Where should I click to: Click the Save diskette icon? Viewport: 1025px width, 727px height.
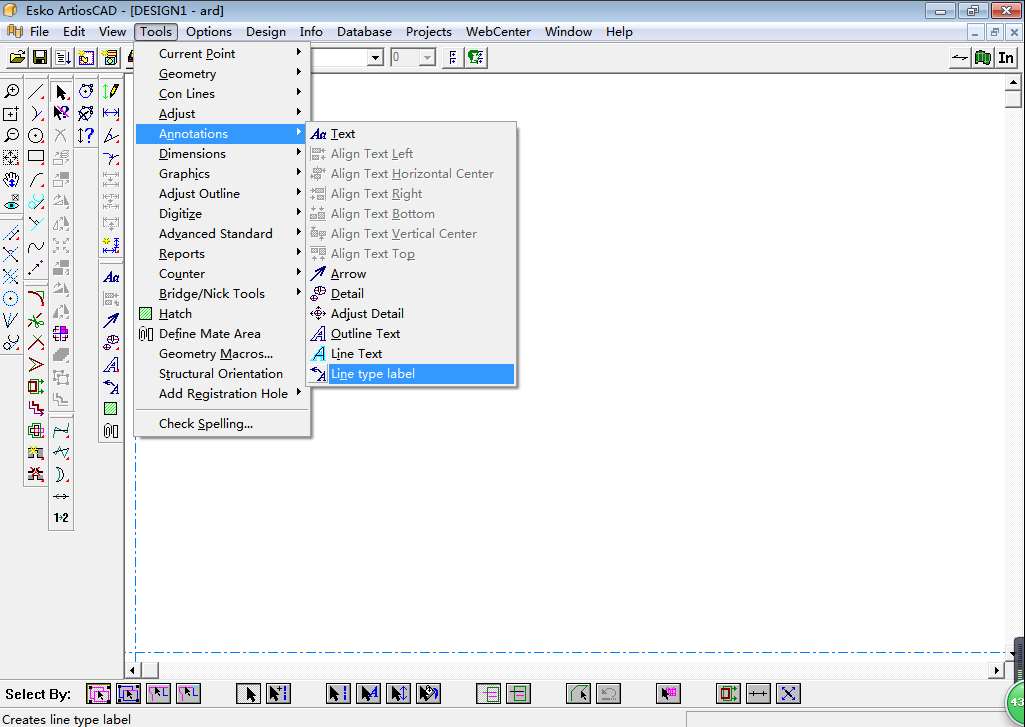[x=40, y=58]
